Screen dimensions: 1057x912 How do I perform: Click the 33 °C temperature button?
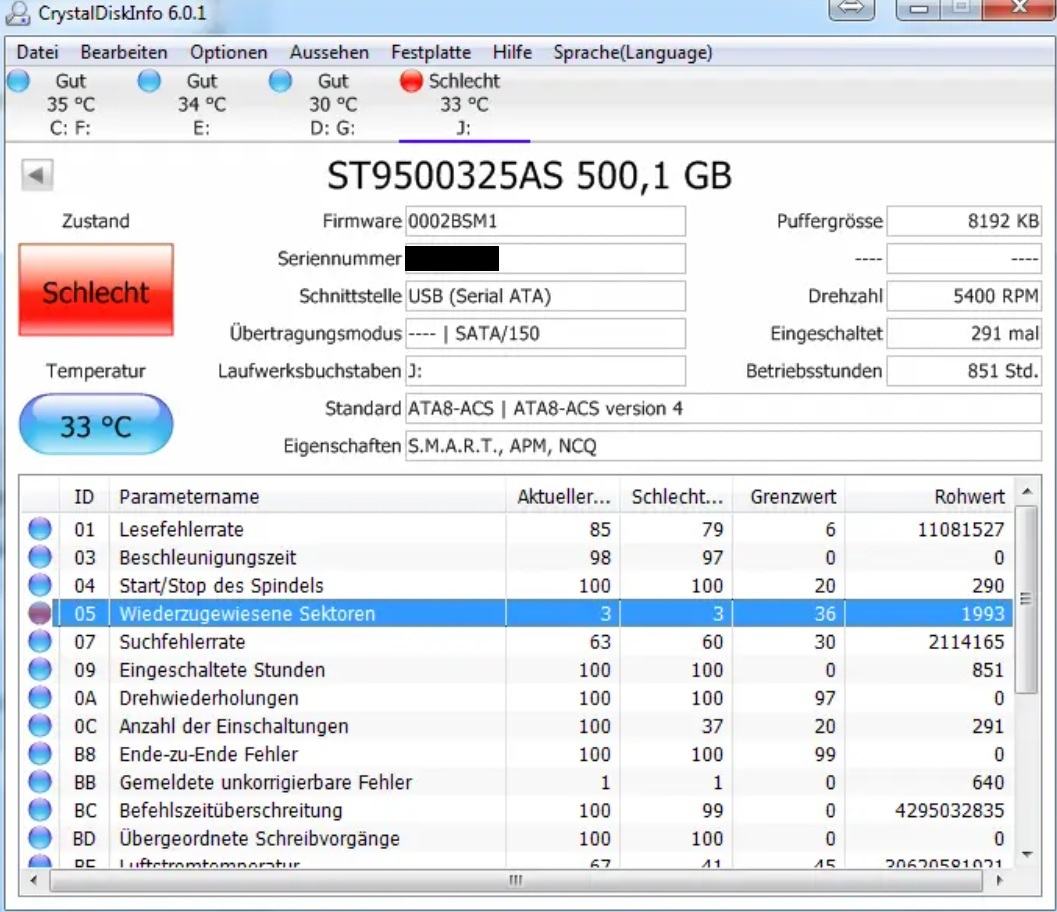pyautogui.click(x=96, y=425)
